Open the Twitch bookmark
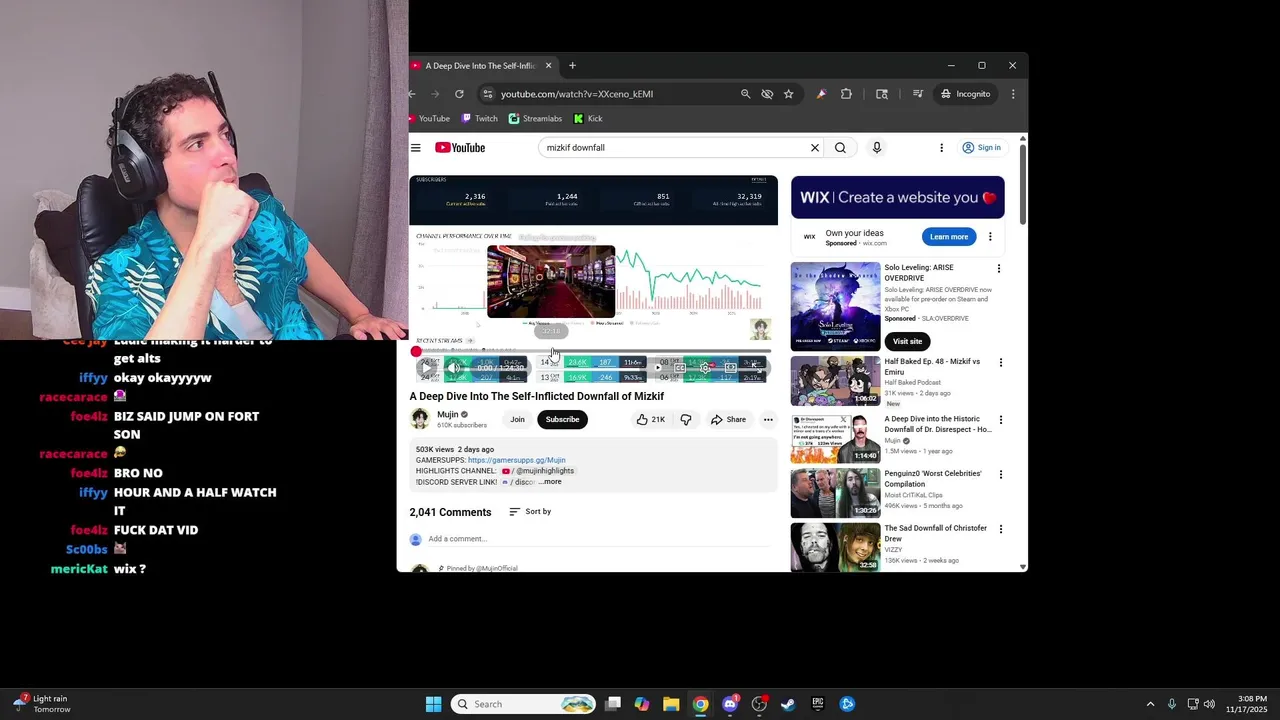The height and width of the screenshot is (720, 1280). pyautogui.click(x=479, y=118)
